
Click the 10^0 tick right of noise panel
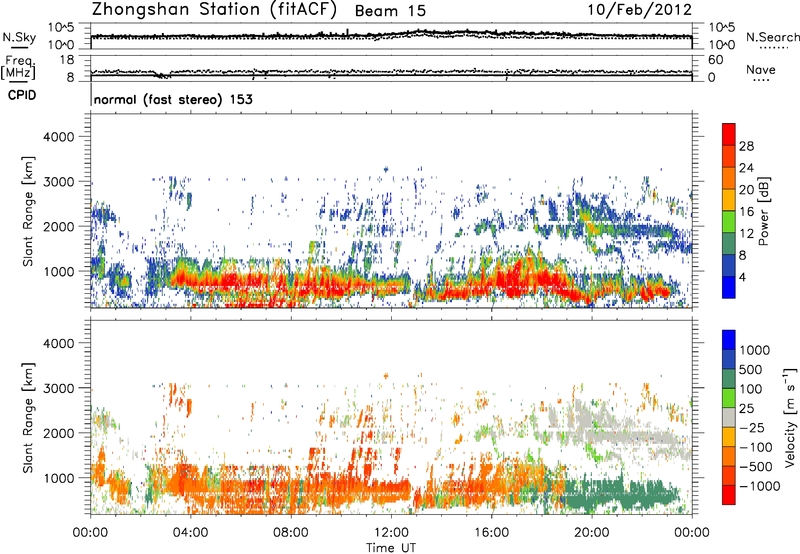point(722,45)
